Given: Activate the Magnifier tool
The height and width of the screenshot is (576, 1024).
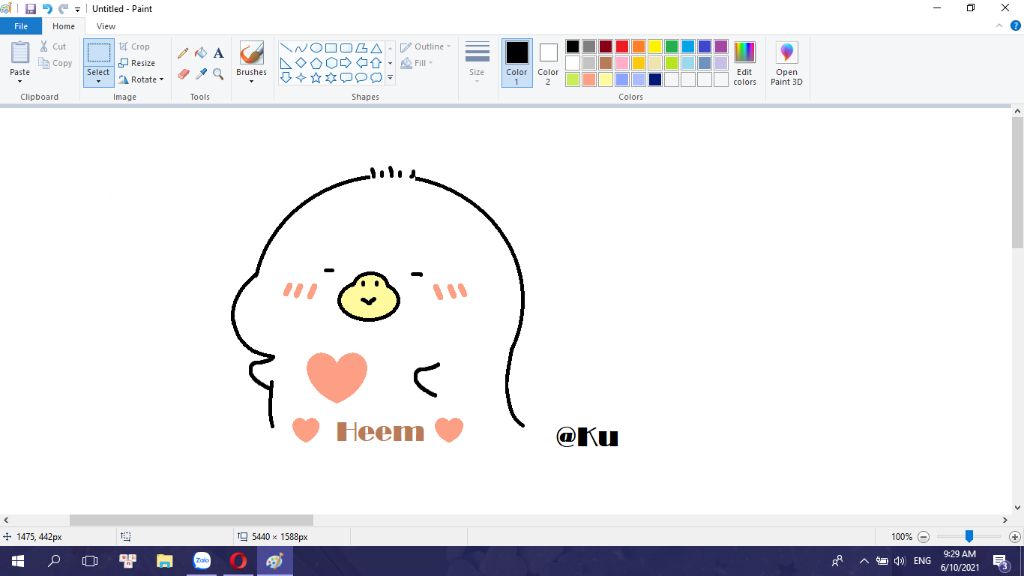Looking at the screenshot, I should tap(218, 74).
